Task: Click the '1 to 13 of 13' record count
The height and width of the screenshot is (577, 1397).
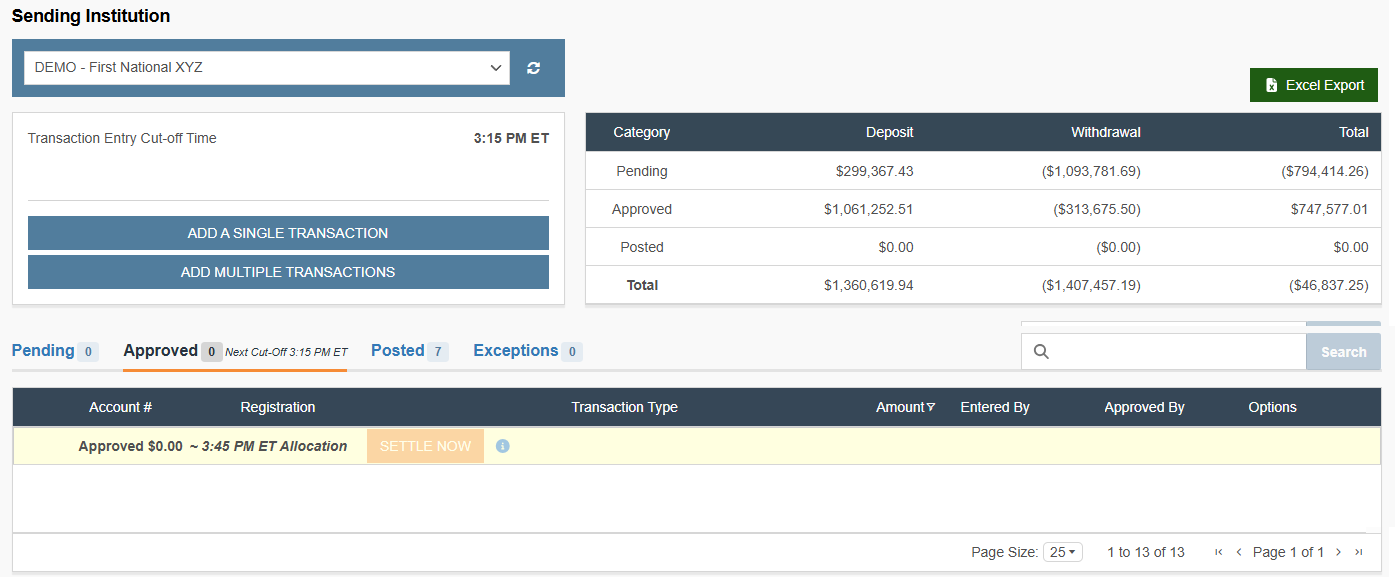Action: 1146,552
